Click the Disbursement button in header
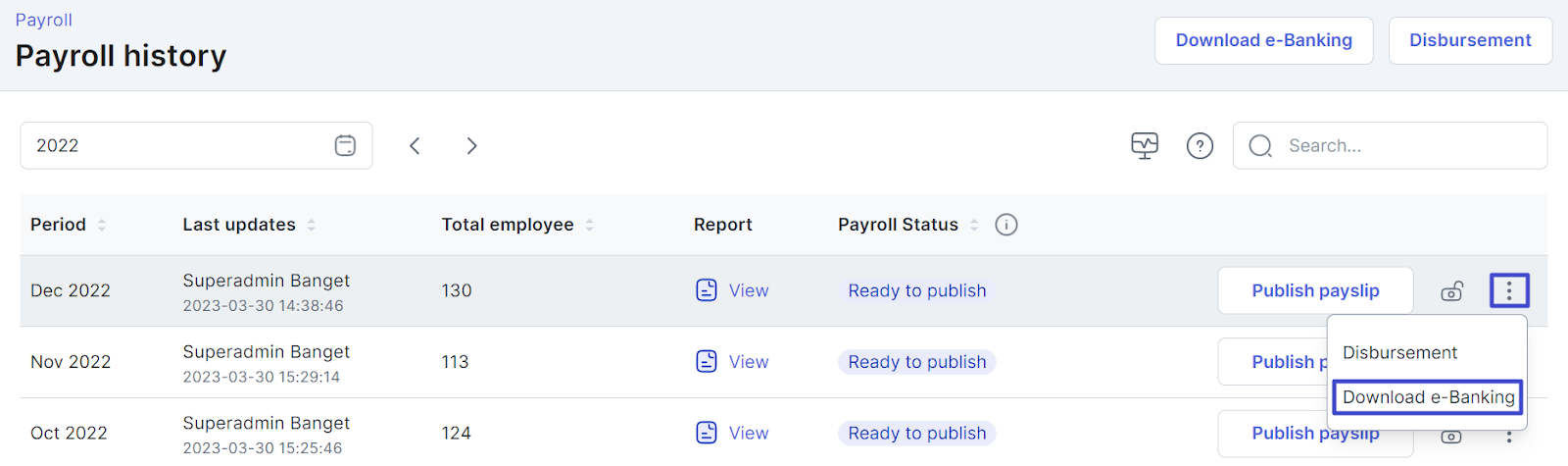Viewport: 1568px width, 466px height. point(1469,40)
